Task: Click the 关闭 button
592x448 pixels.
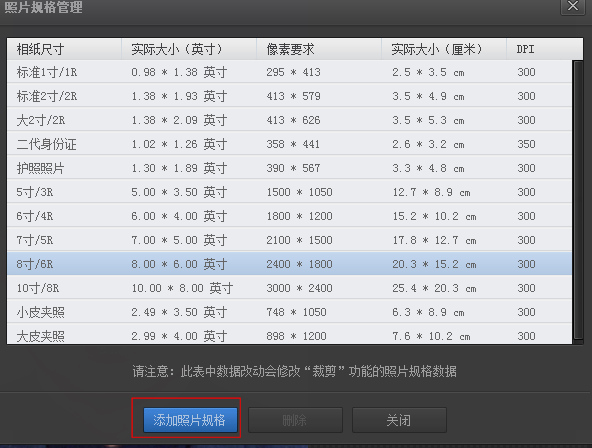Action: pyautogui.click(x=399, y=420)
